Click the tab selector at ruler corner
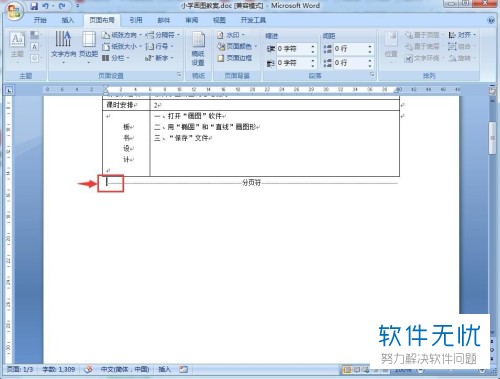Screen dimensions: 500x379 tap(9, 90)
